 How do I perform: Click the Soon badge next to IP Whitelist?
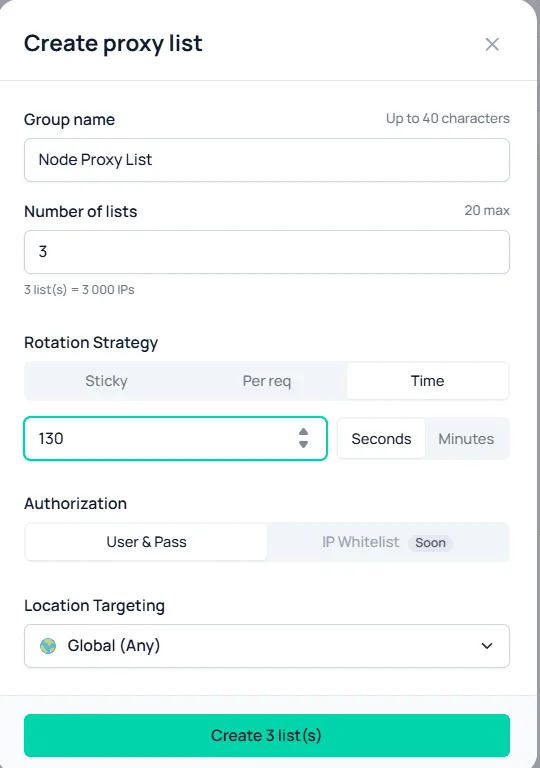(x=430, y=543)
